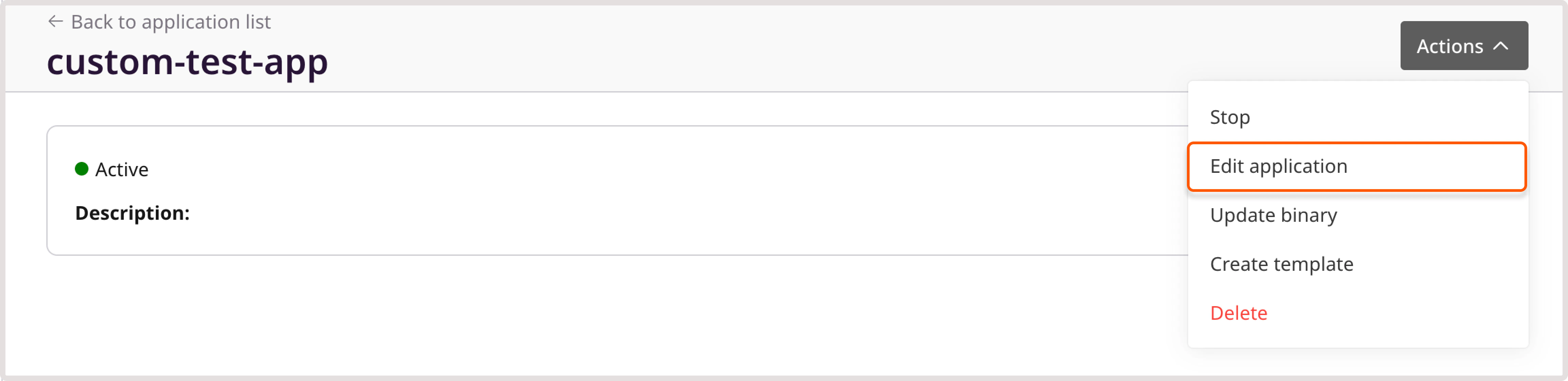The height and width of the screenshot is (381, 1568).
Task: Choose Create template from the Actions menu
Action: [x=1281, y=264]
